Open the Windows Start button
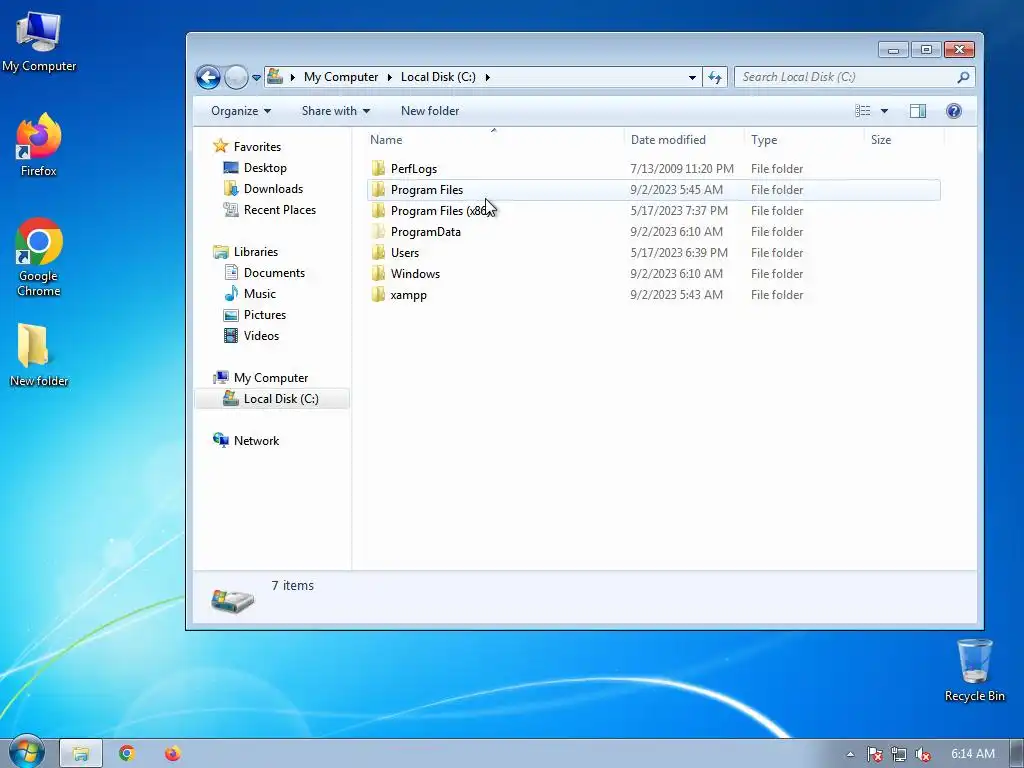The width and height of the screenshot is (1024, 768). 26,751
